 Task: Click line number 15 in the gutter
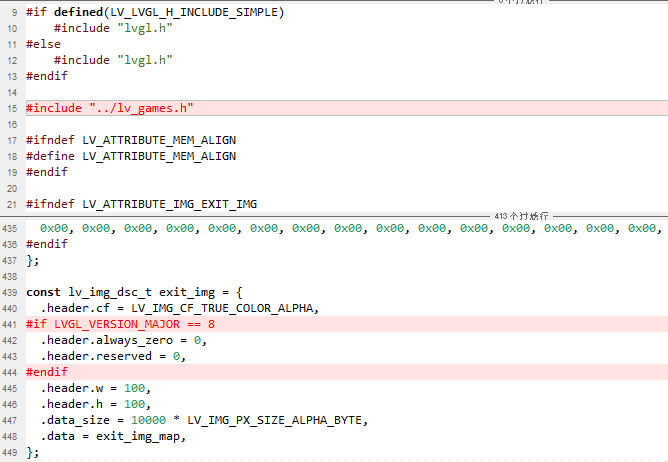pos(11,108)
